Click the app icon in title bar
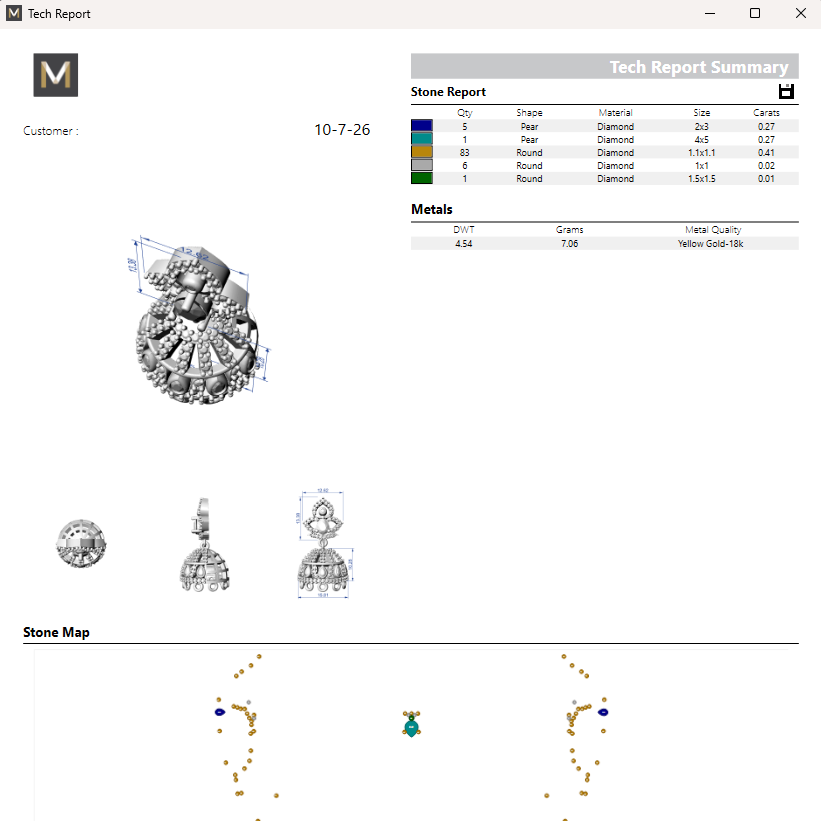This screenshot has width=821, height=821. click(14, 13)
